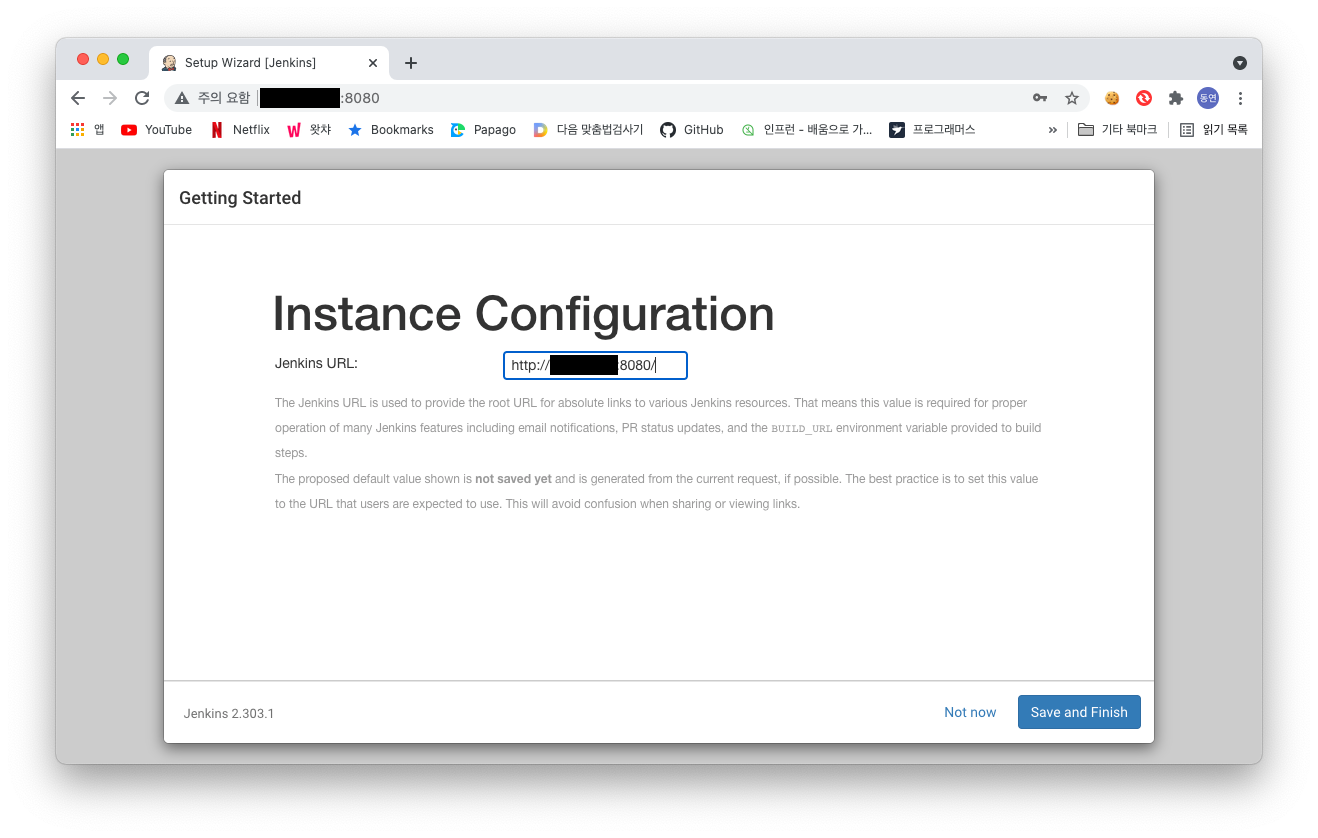
Task: Open the GitHub bookmark
Action: 692,130
